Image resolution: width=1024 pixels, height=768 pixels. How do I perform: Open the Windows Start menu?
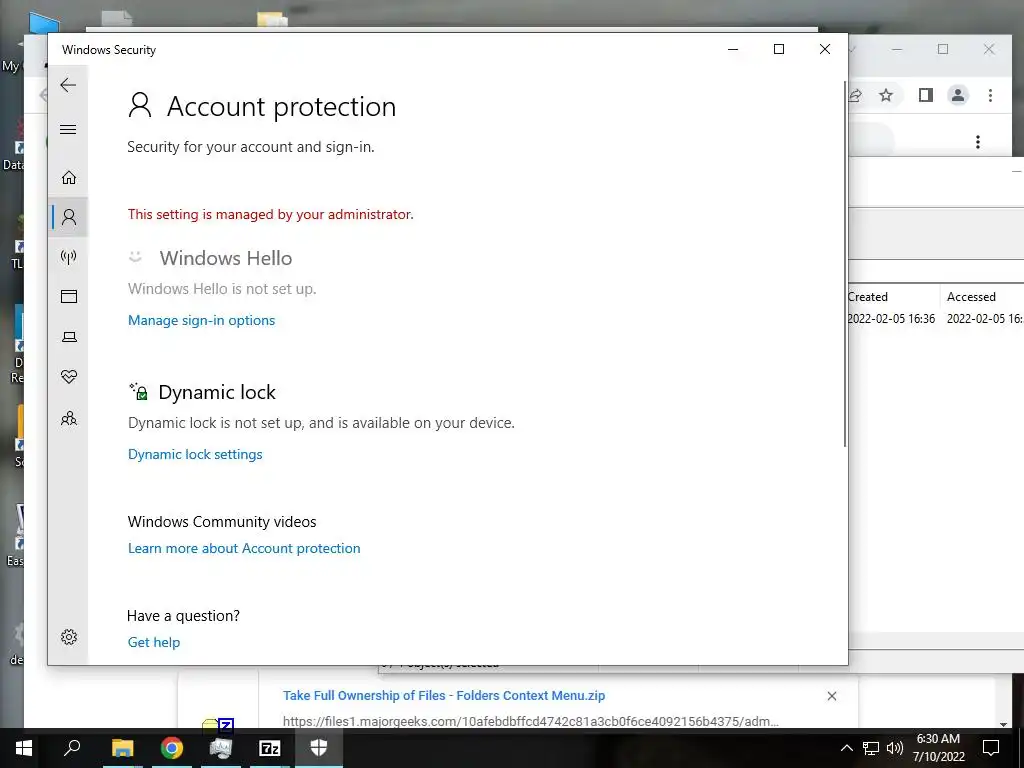point(24,748)
